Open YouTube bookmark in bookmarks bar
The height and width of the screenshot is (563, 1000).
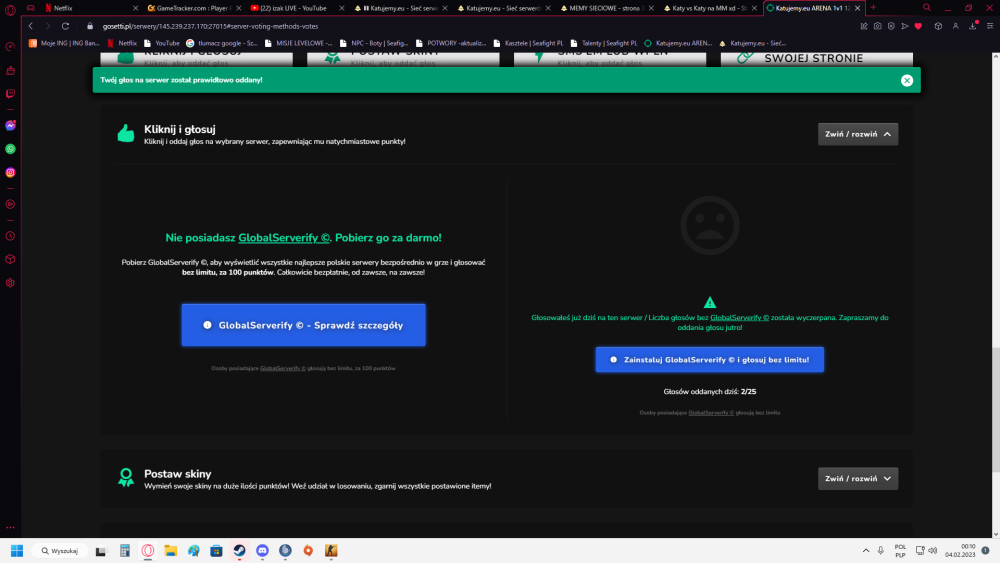coord(161,43)
